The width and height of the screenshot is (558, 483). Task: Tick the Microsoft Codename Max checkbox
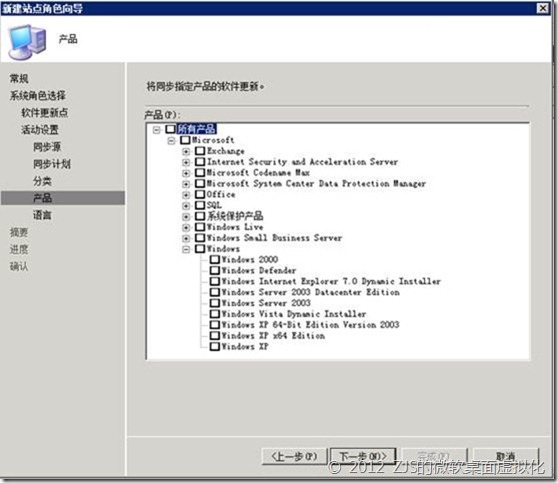200,173
